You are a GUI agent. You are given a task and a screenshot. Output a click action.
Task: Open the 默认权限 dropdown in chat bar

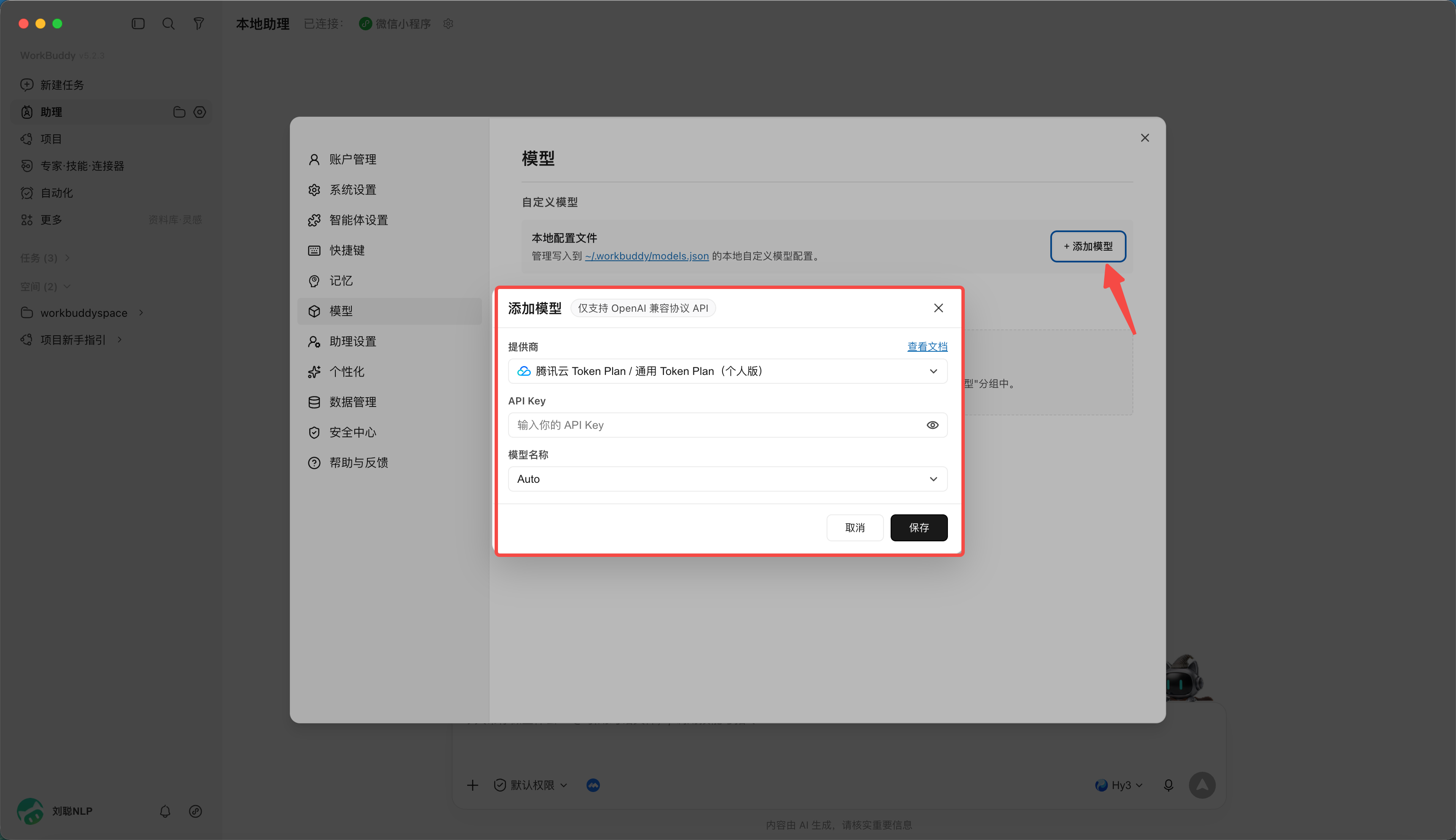coord(531,785)
